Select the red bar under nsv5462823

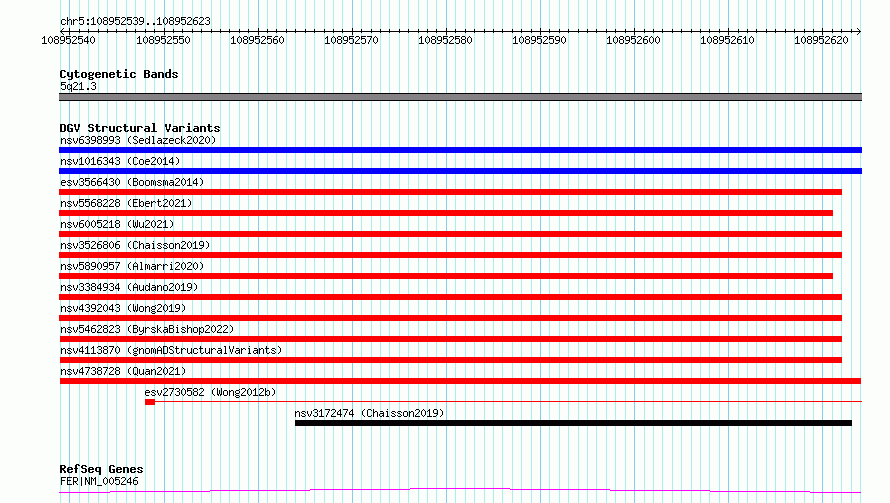coord(450,339)
